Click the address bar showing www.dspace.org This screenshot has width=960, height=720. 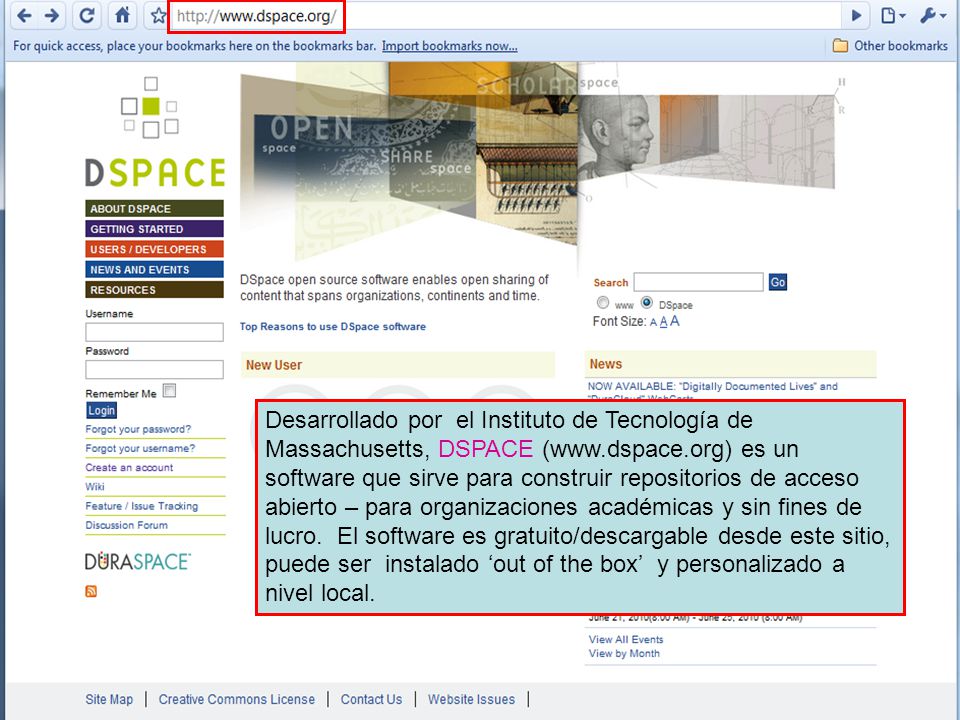click(506, 16)
